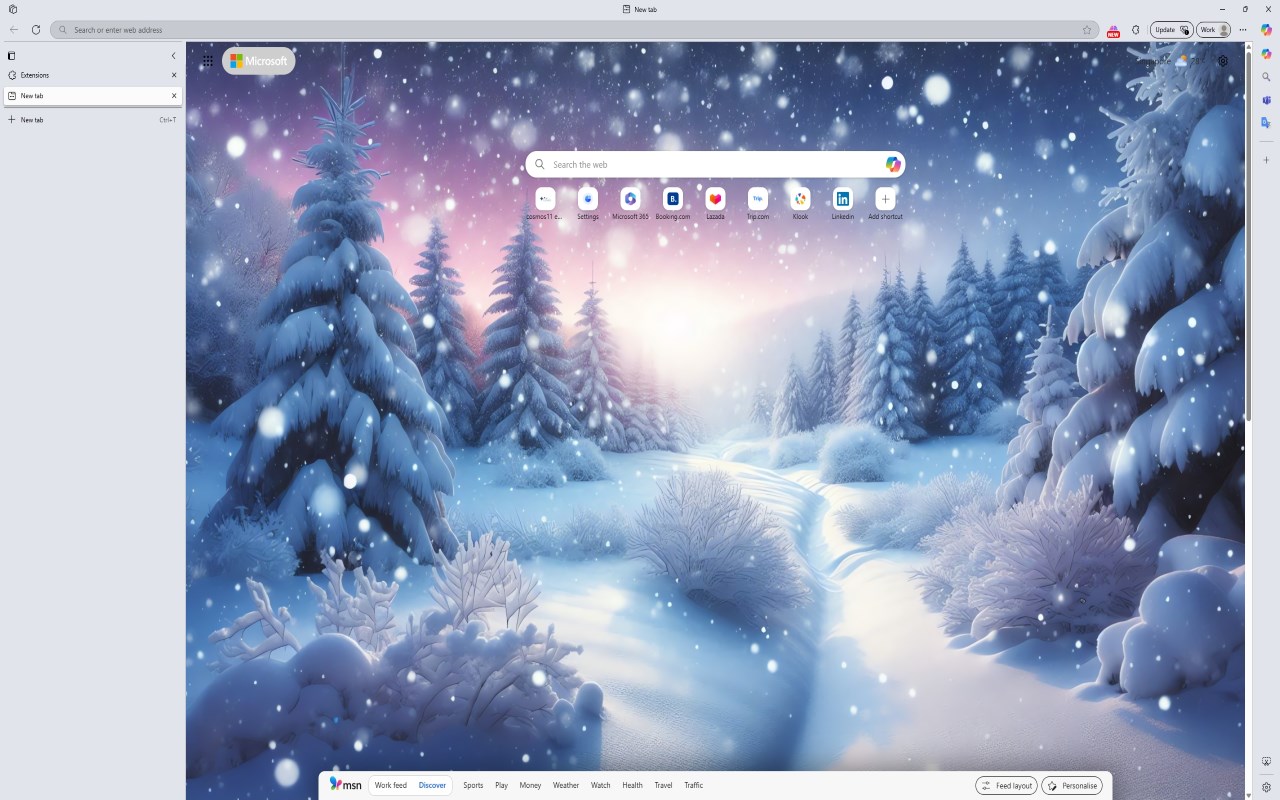The width and height of the screenshot is (1280, 800).
Task: Open new tab page settings gear
Action: (1223, 61)
